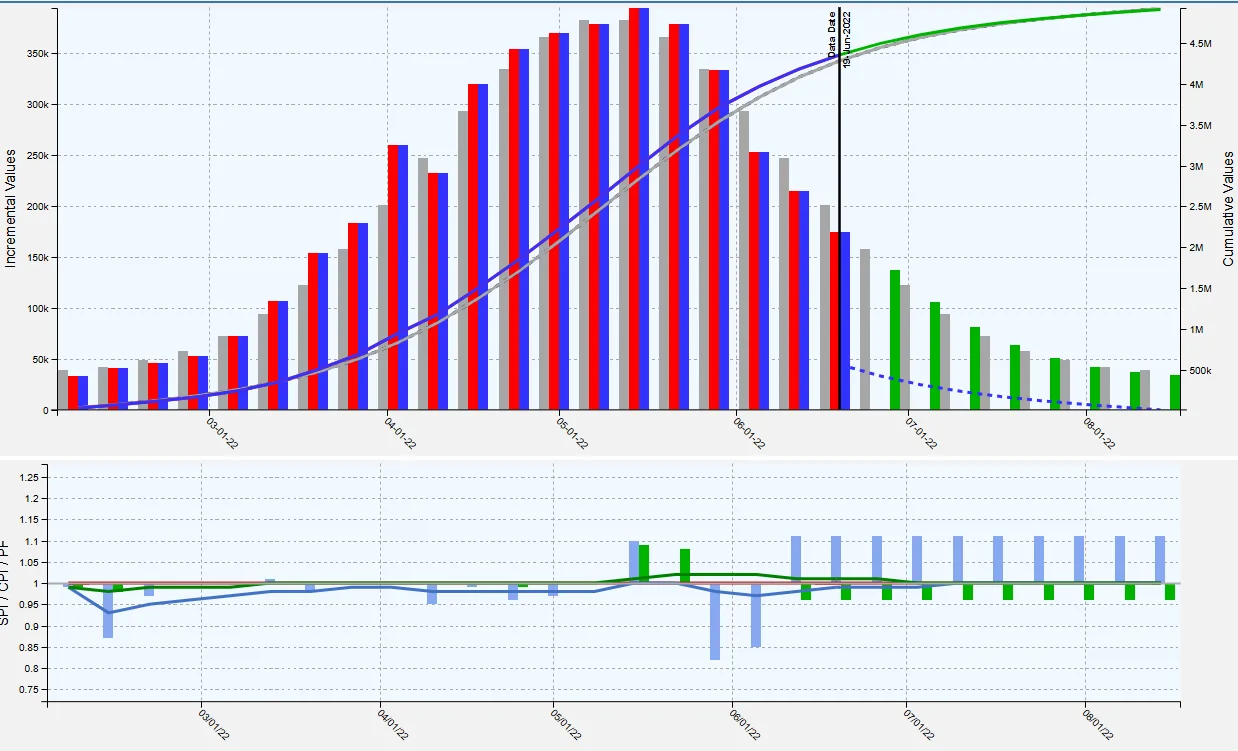Click the 350k label on left axis
The width and height of the screenshot is (1238, 751).
(36, 53)
